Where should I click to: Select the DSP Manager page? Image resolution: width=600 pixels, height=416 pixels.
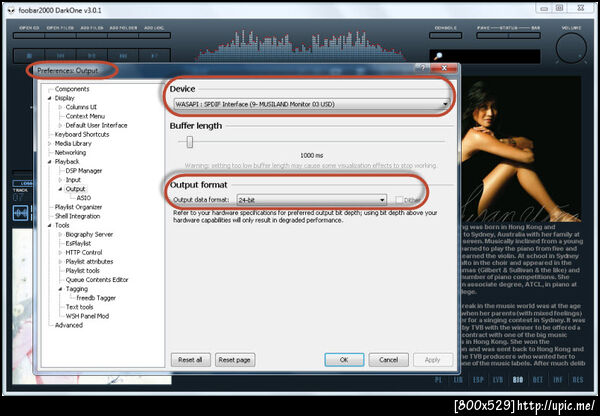[x=84, y=171]
